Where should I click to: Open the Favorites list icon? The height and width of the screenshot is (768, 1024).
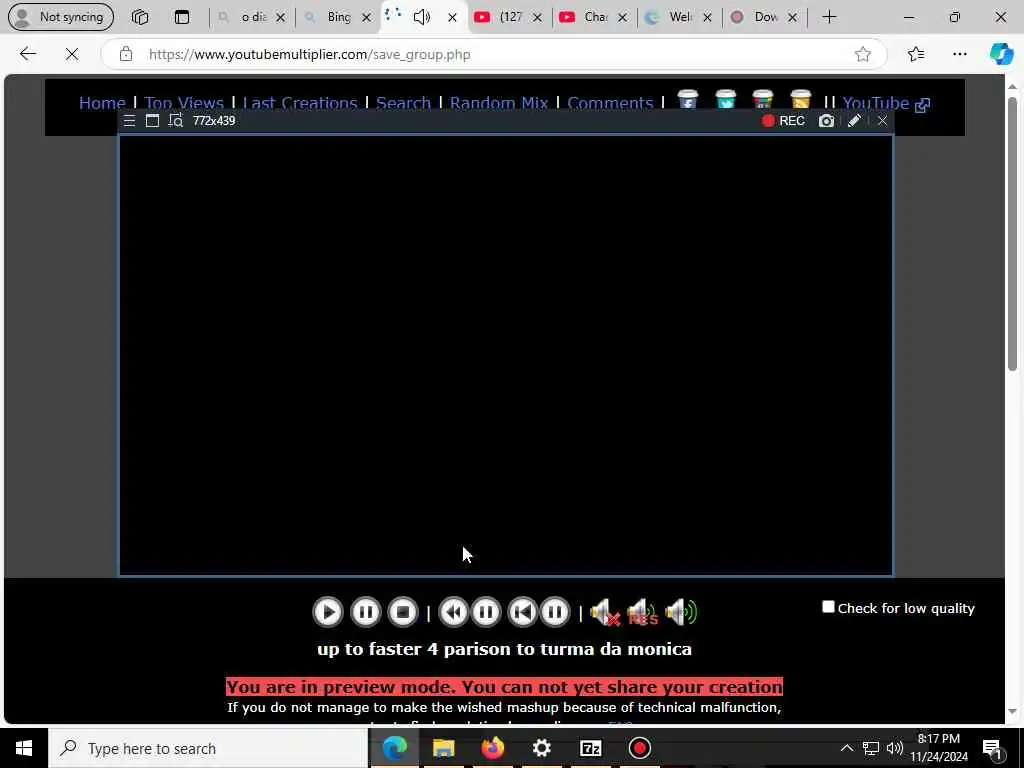point(916,54)
